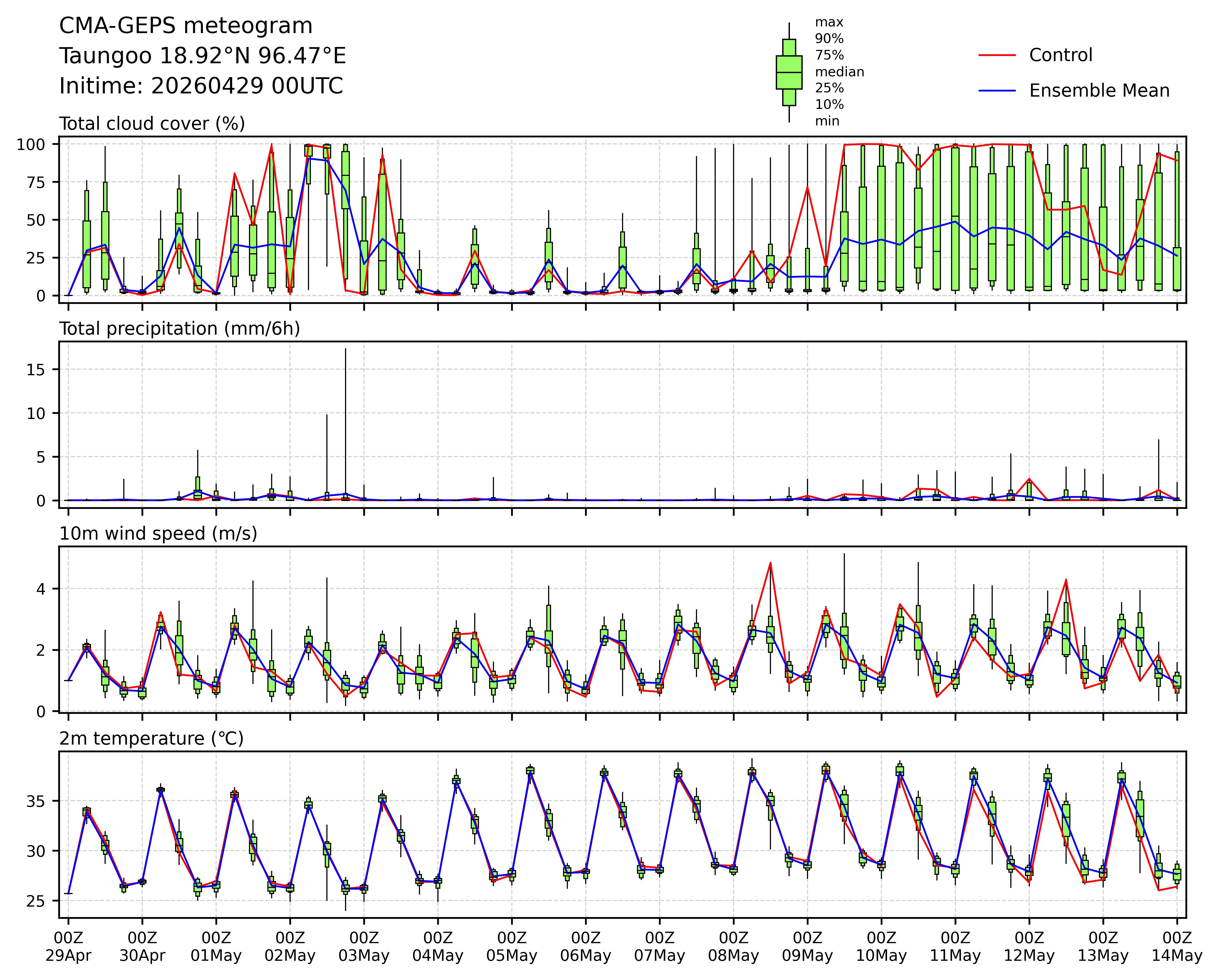Click the '90%' legend percentile label
This screenshot has width=1219, height=980.
point(829,39)
